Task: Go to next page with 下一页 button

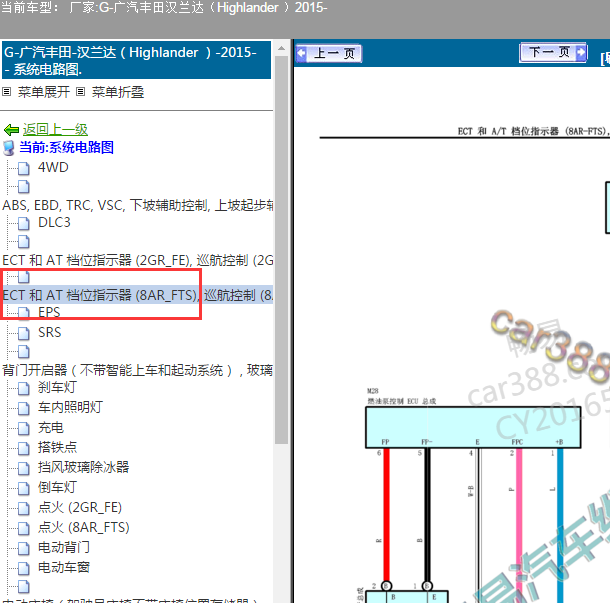Action: tap(553, 52)
